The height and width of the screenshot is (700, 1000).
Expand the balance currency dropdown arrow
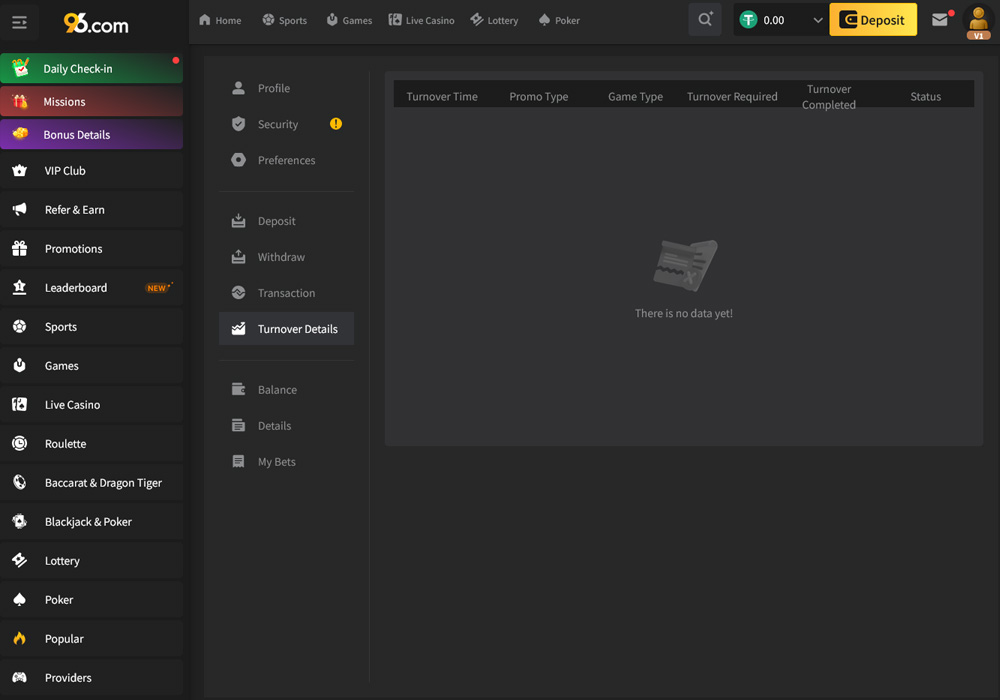[x=817, y=20]
